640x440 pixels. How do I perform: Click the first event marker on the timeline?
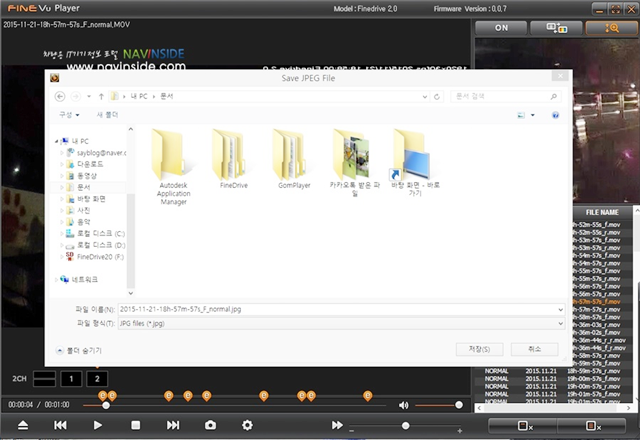(x=102, y=396)
